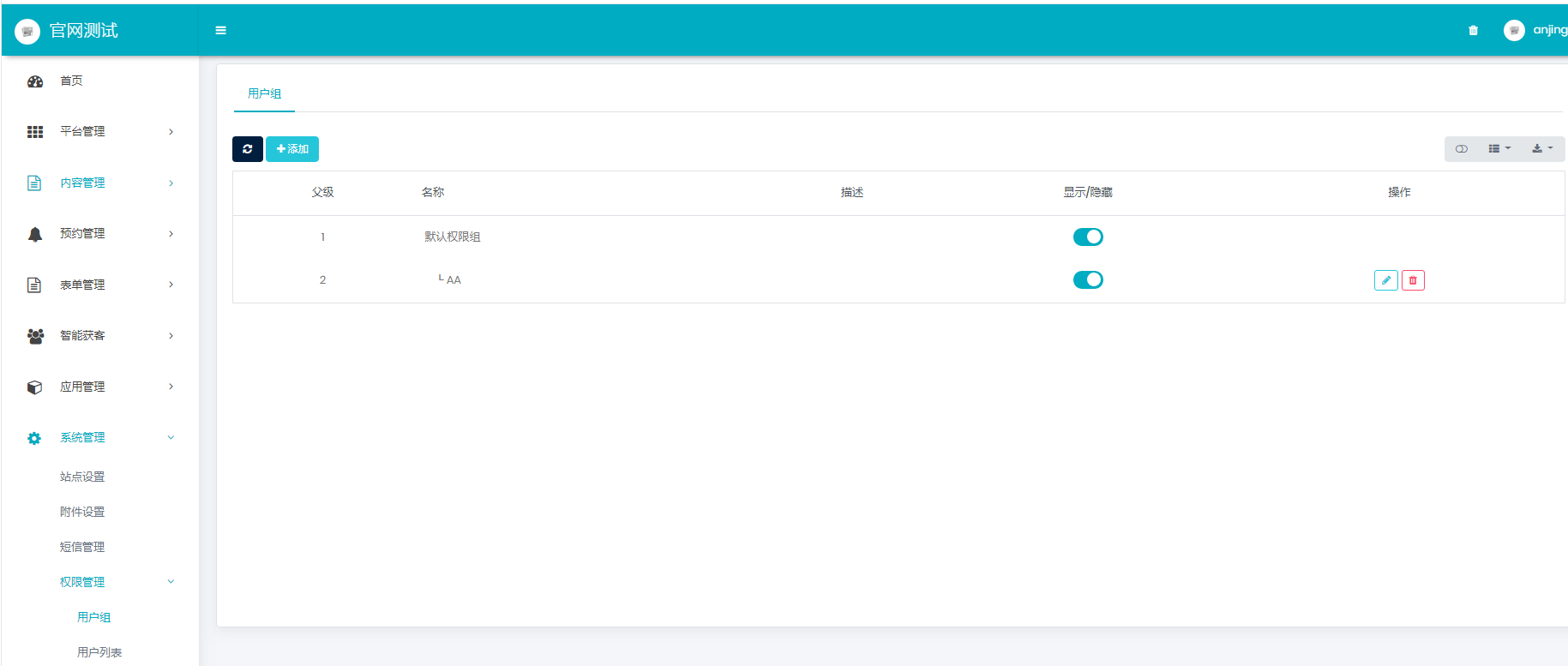Click the edit pencil icon for AA row
This screenshot has width=1568, height=666.
pos(1385,280)
